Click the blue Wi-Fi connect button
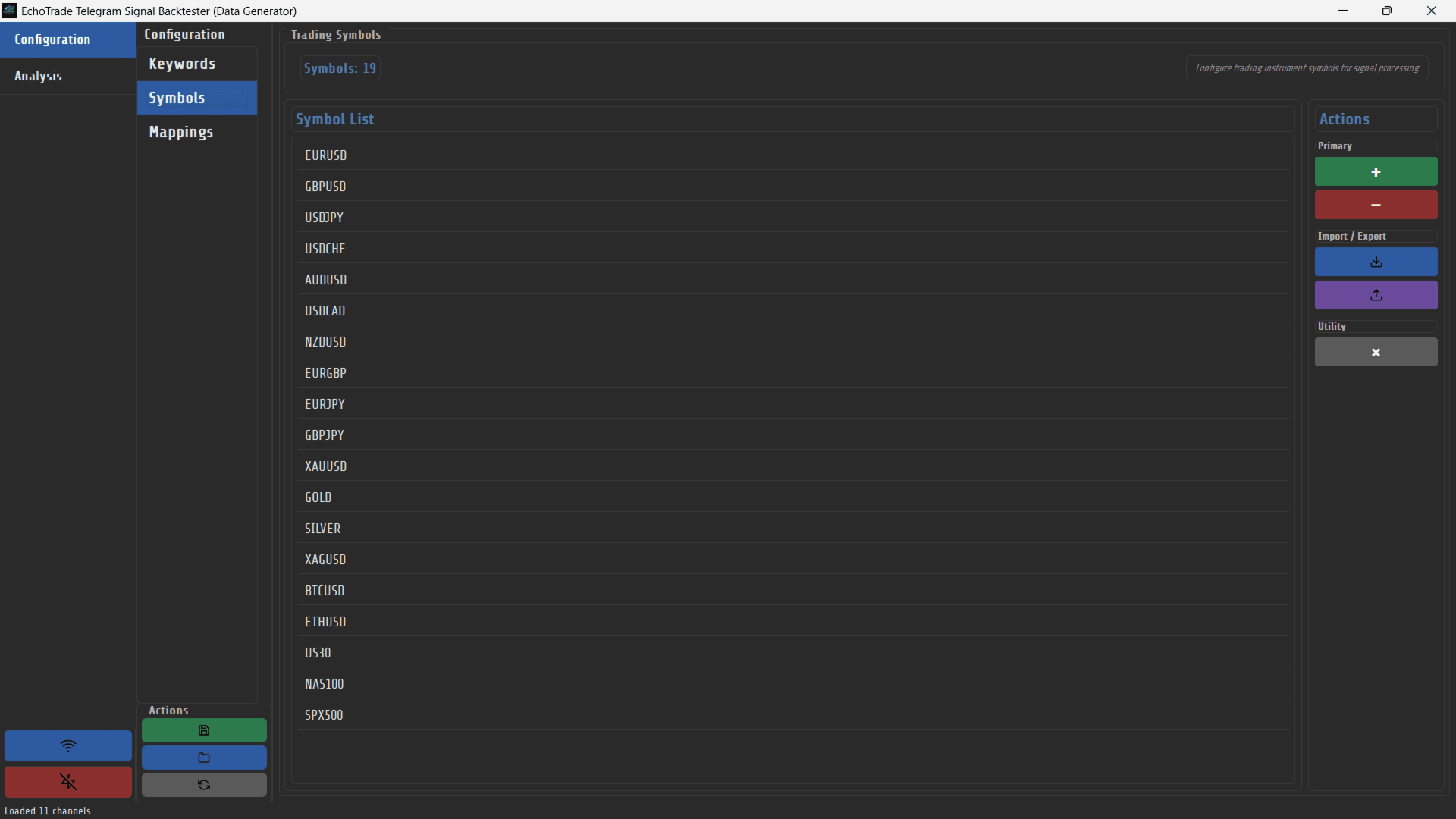Screen dimensions: 1456x819 click(x=68, y=745)
